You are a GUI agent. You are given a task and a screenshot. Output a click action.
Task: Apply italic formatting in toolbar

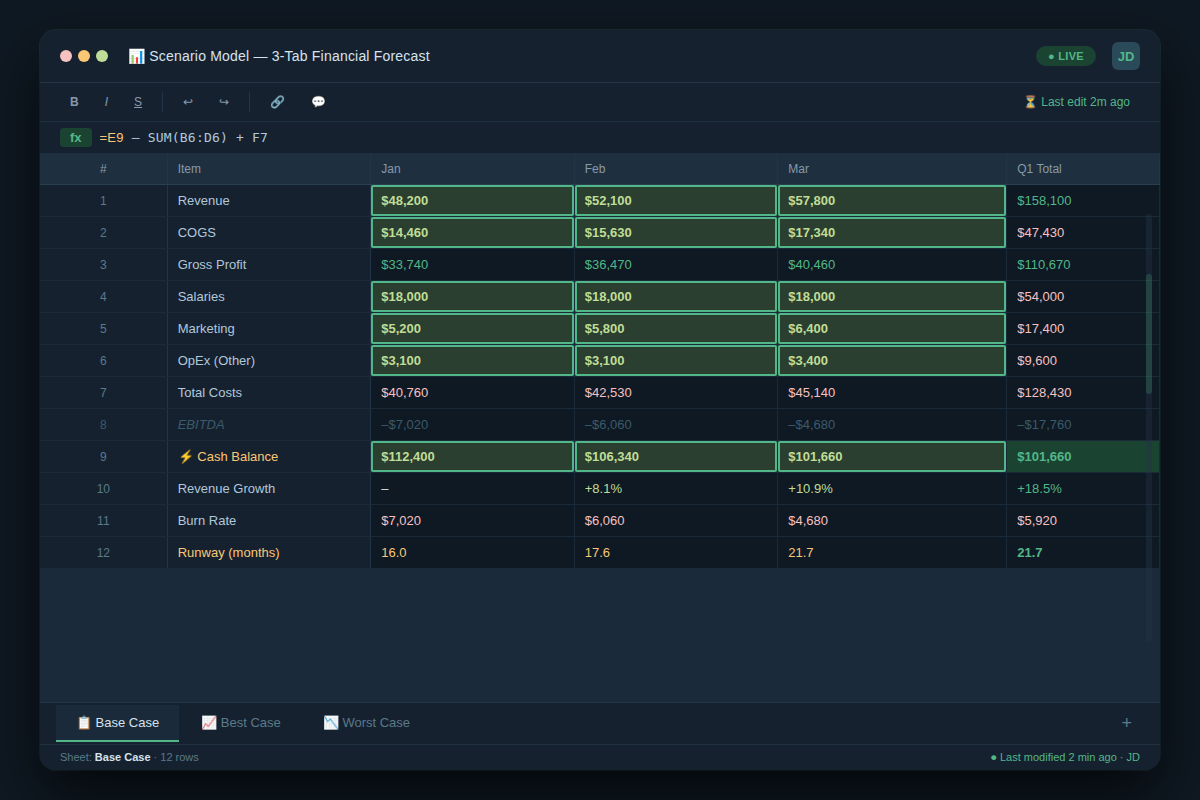coord(106,102)
